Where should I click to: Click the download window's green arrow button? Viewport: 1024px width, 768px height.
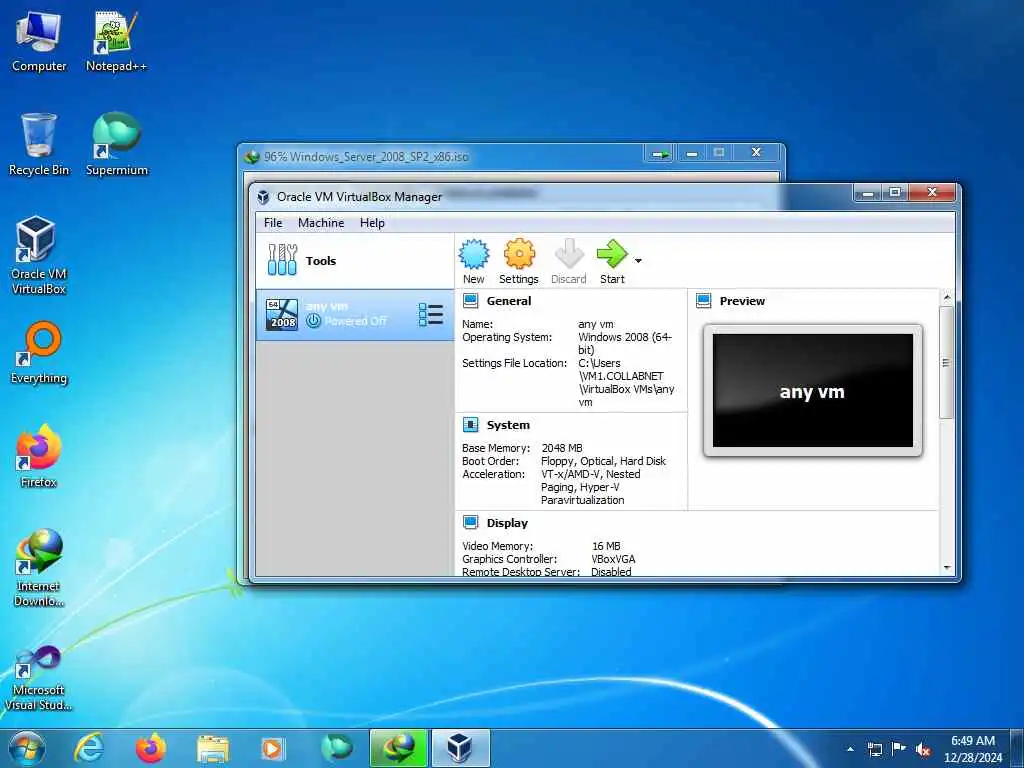(x=660, y=154)
